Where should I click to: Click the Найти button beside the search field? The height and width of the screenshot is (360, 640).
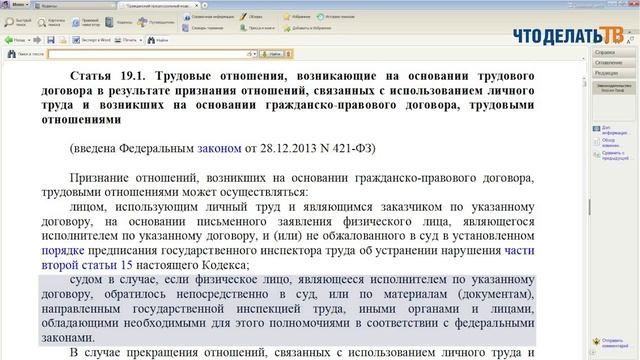click(271, 54)
